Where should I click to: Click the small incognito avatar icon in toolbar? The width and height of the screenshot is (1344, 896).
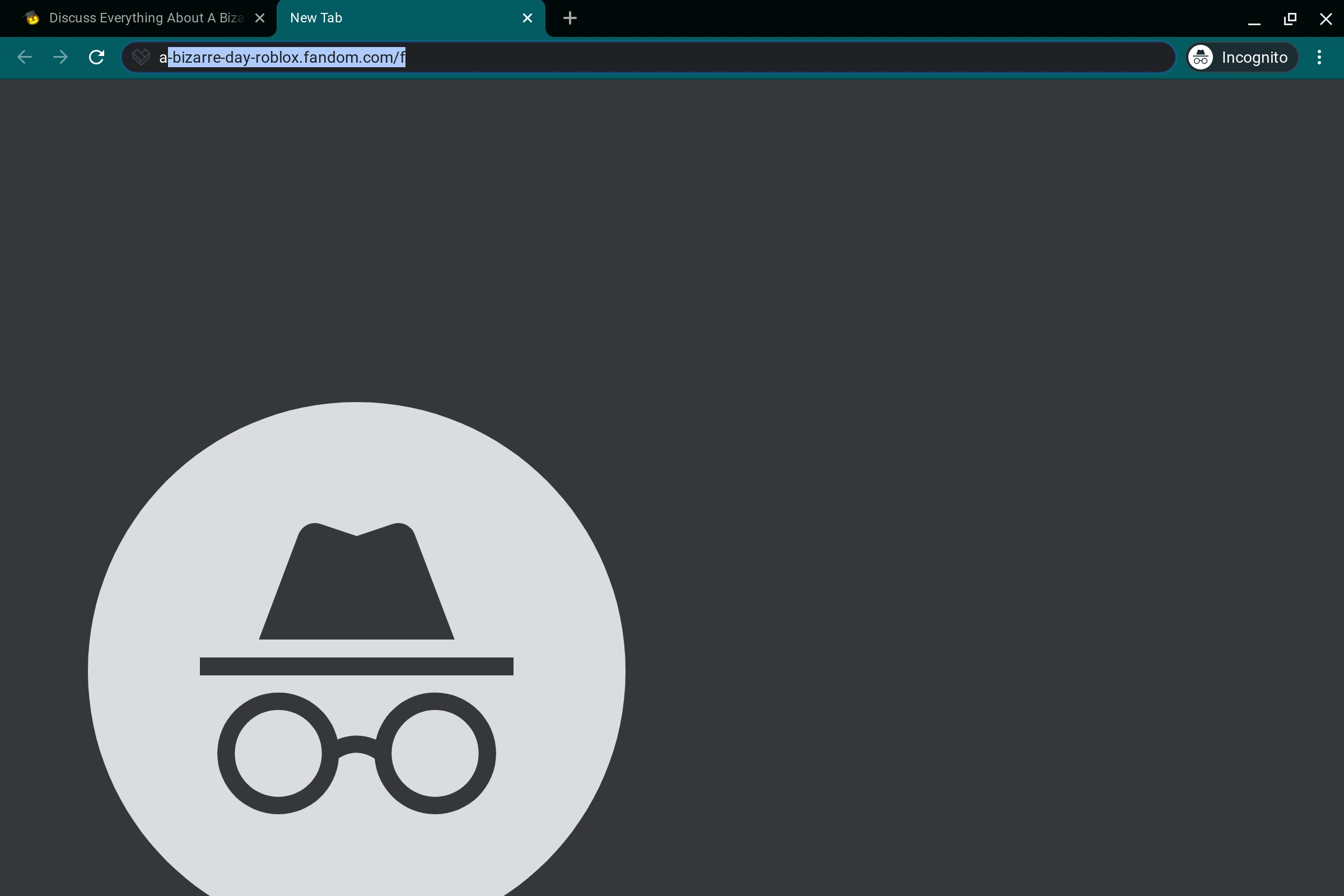pos(1201,57)
